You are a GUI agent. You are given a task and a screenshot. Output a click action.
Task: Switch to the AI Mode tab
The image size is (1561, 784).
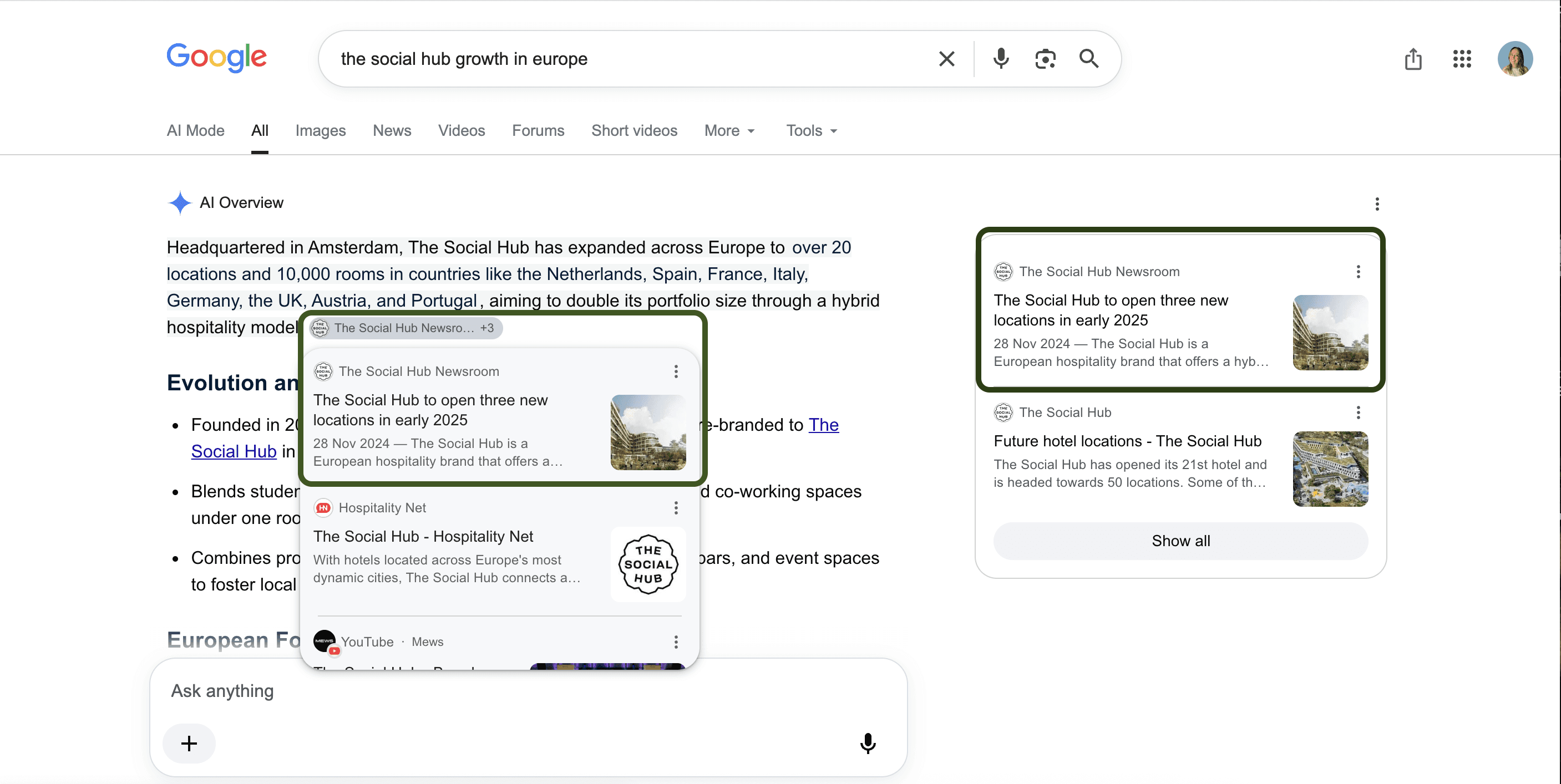pyautogui.click(x=195, y=130)
